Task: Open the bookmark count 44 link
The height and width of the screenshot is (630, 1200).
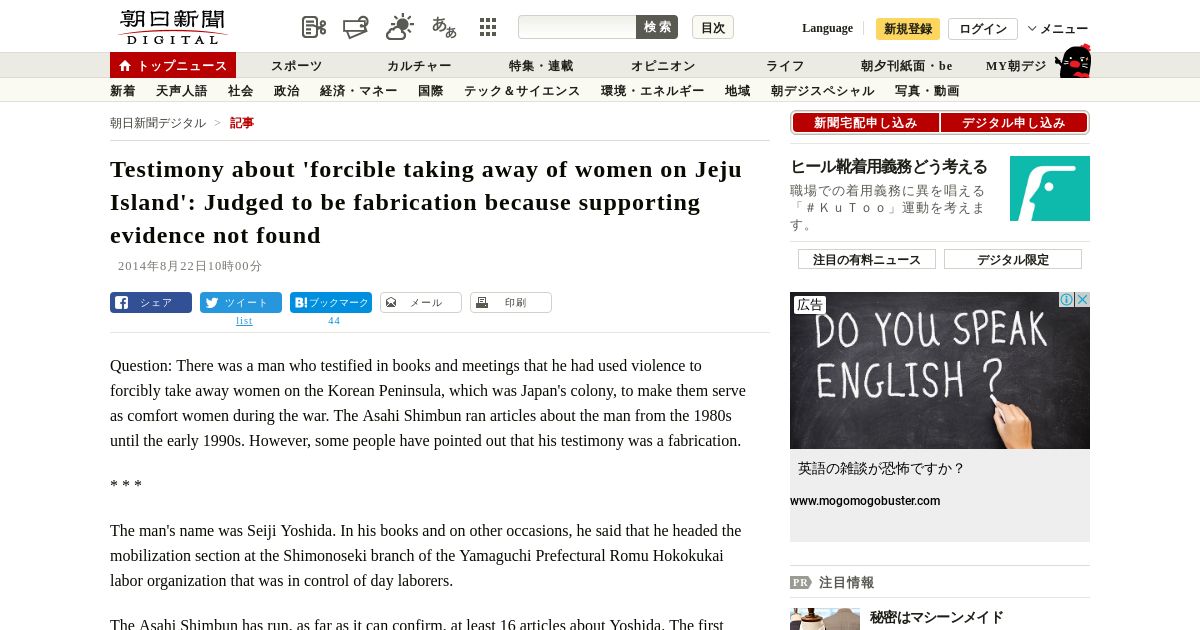Action: [334, 321]
